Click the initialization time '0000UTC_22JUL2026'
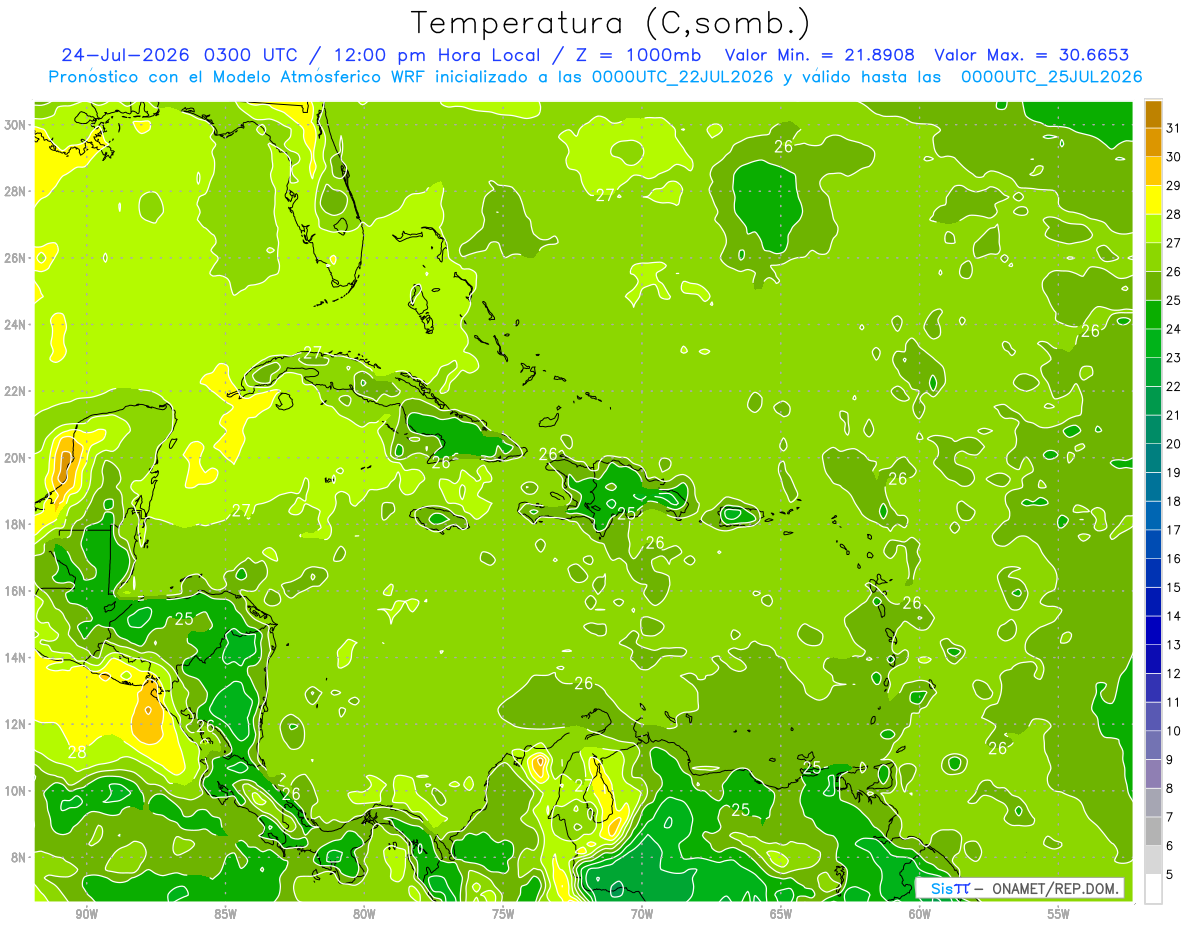 pos(680,77)
